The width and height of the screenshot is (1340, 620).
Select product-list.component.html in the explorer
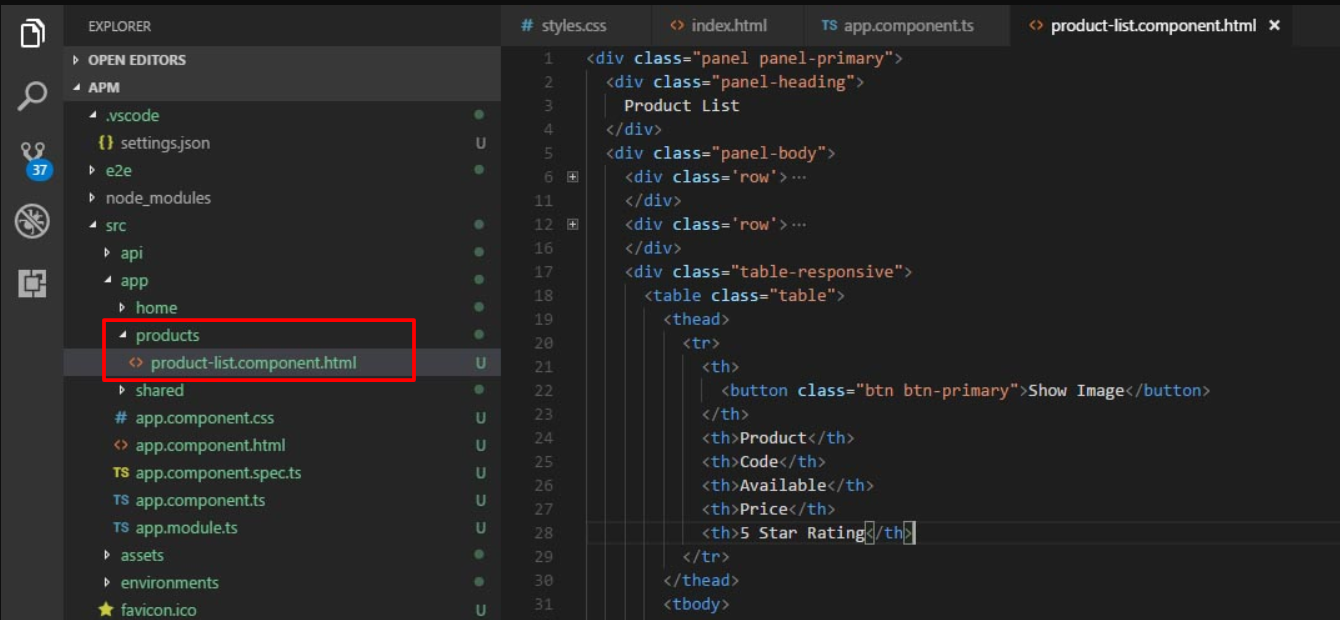click(x=253, y=363)
